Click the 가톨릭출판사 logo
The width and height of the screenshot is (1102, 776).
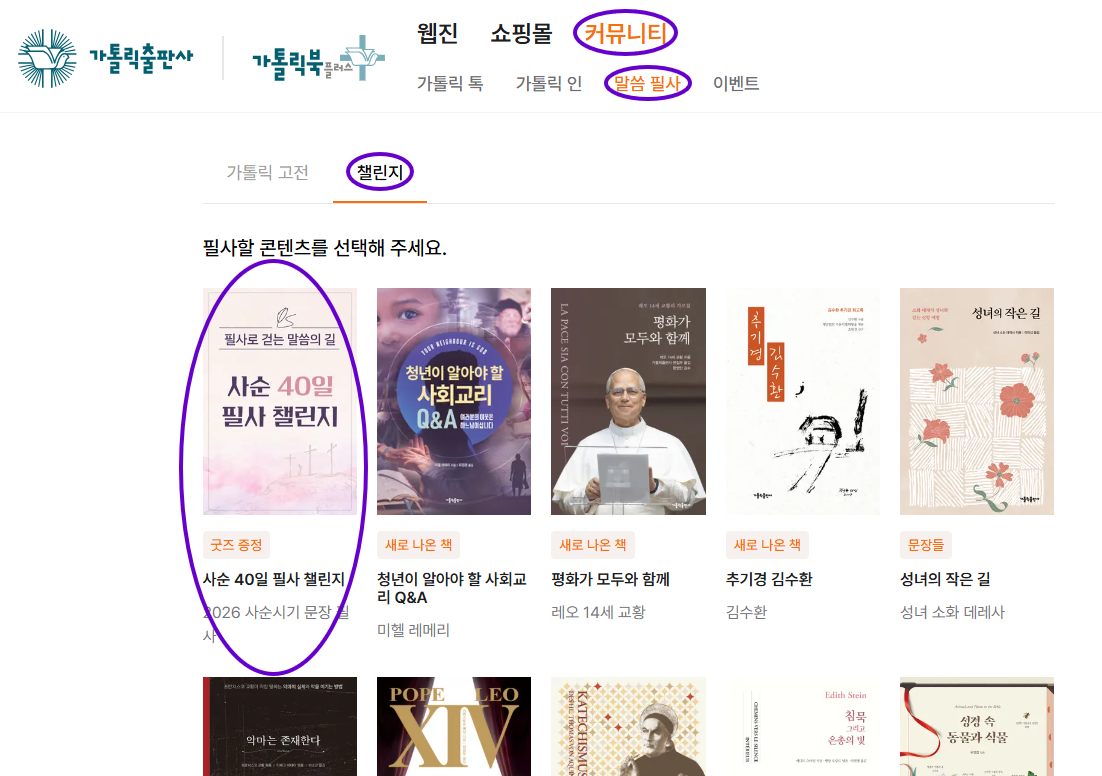click(105, 58)
